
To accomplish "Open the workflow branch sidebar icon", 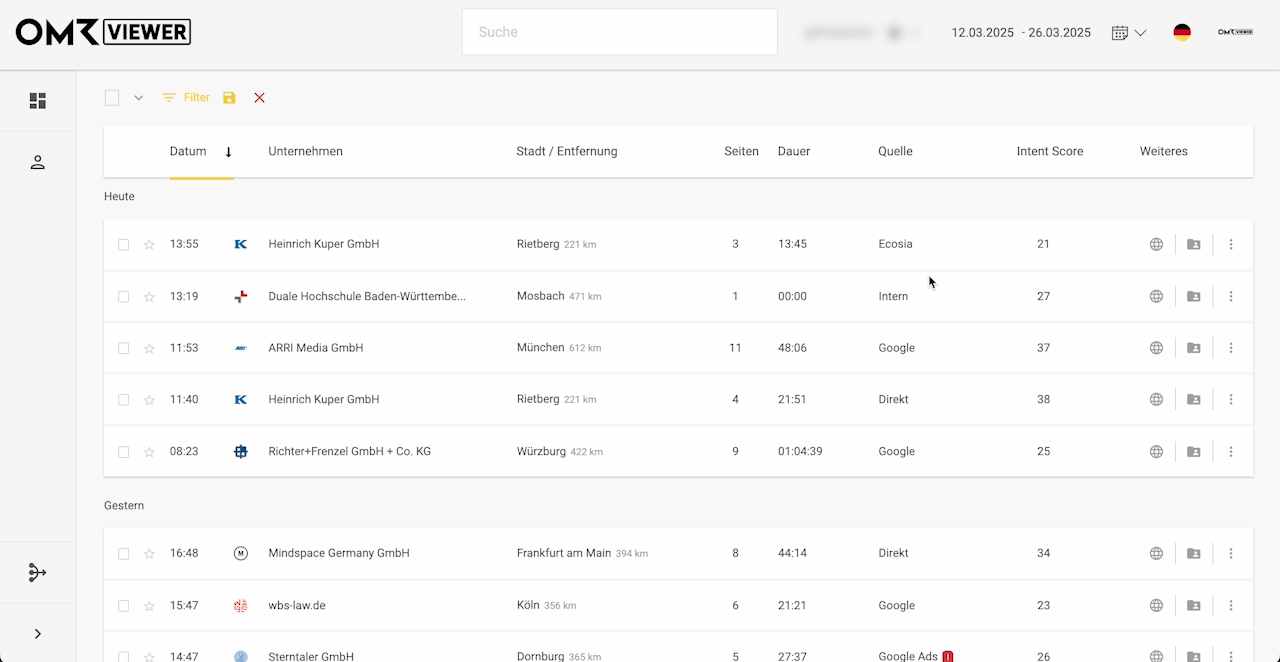I will 38,573.
